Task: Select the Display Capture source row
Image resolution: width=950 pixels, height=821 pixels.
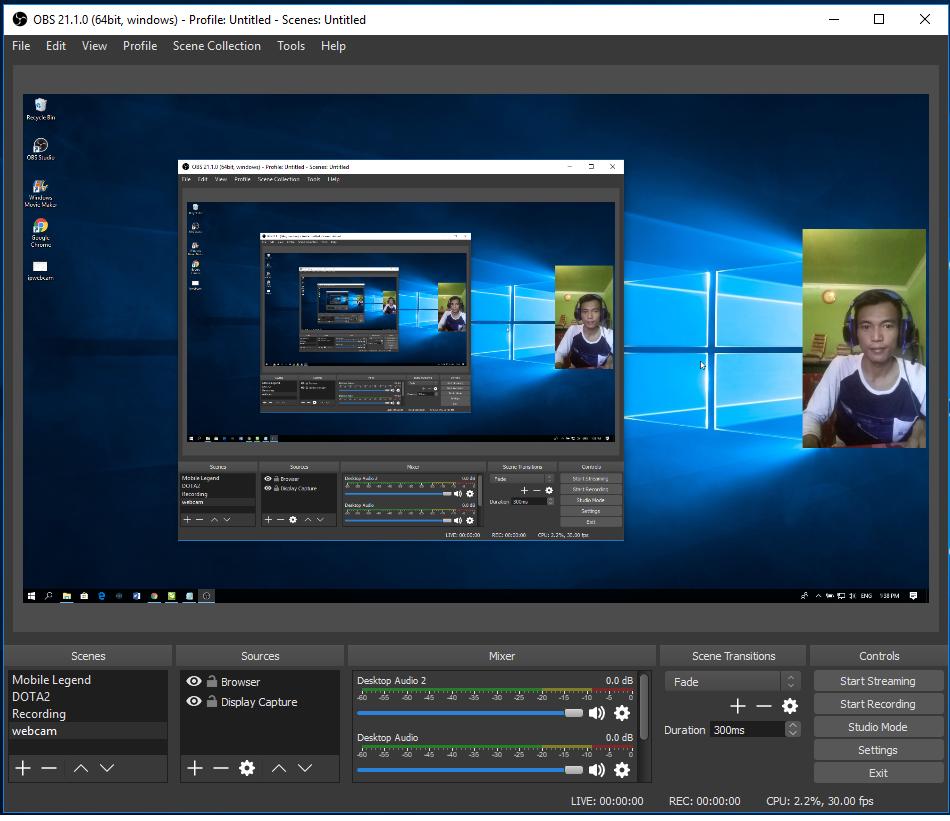Action: click(x=260, y=701)
